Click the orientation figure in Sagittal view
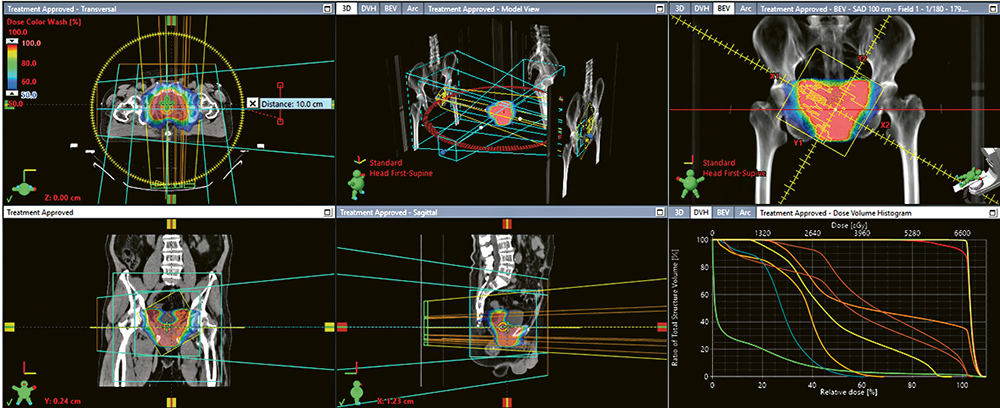The height and width of the screenshot is (408, 1000). (355, 390)
